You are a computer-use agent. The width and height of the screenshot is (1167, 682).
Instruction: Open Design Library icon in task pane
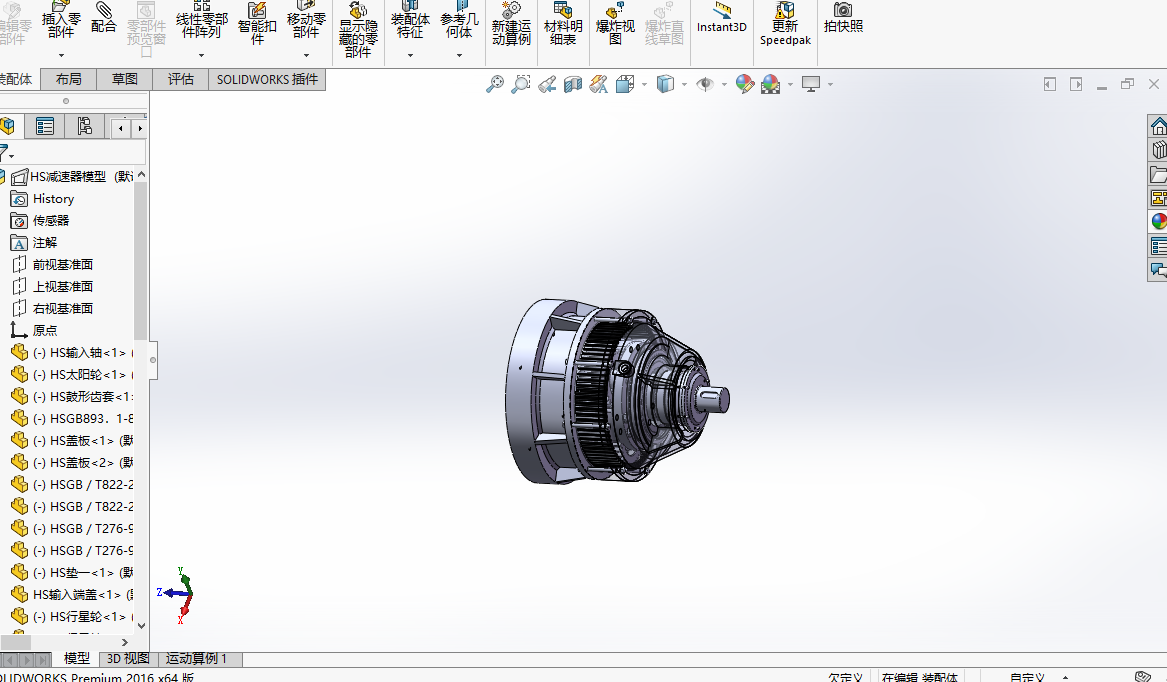(x=1158, y=150)
